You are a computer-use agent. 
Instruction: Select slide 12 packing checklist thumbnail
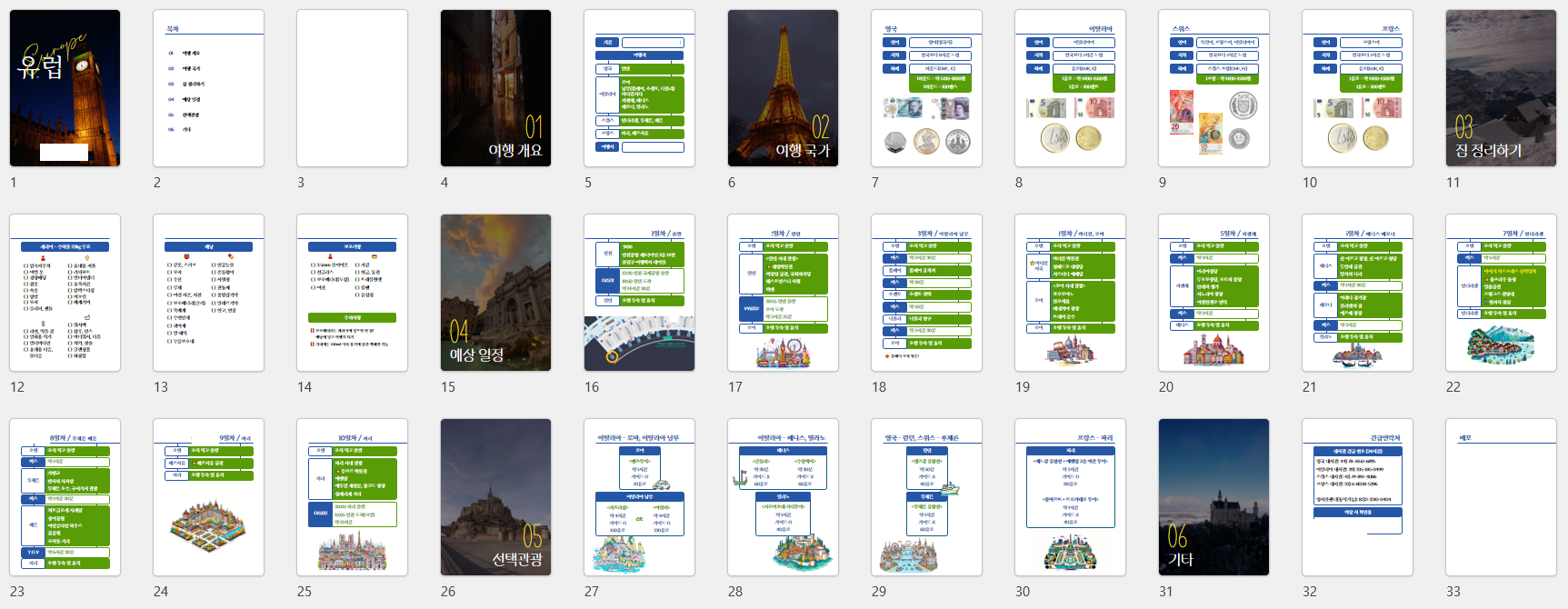click(65, 293)
